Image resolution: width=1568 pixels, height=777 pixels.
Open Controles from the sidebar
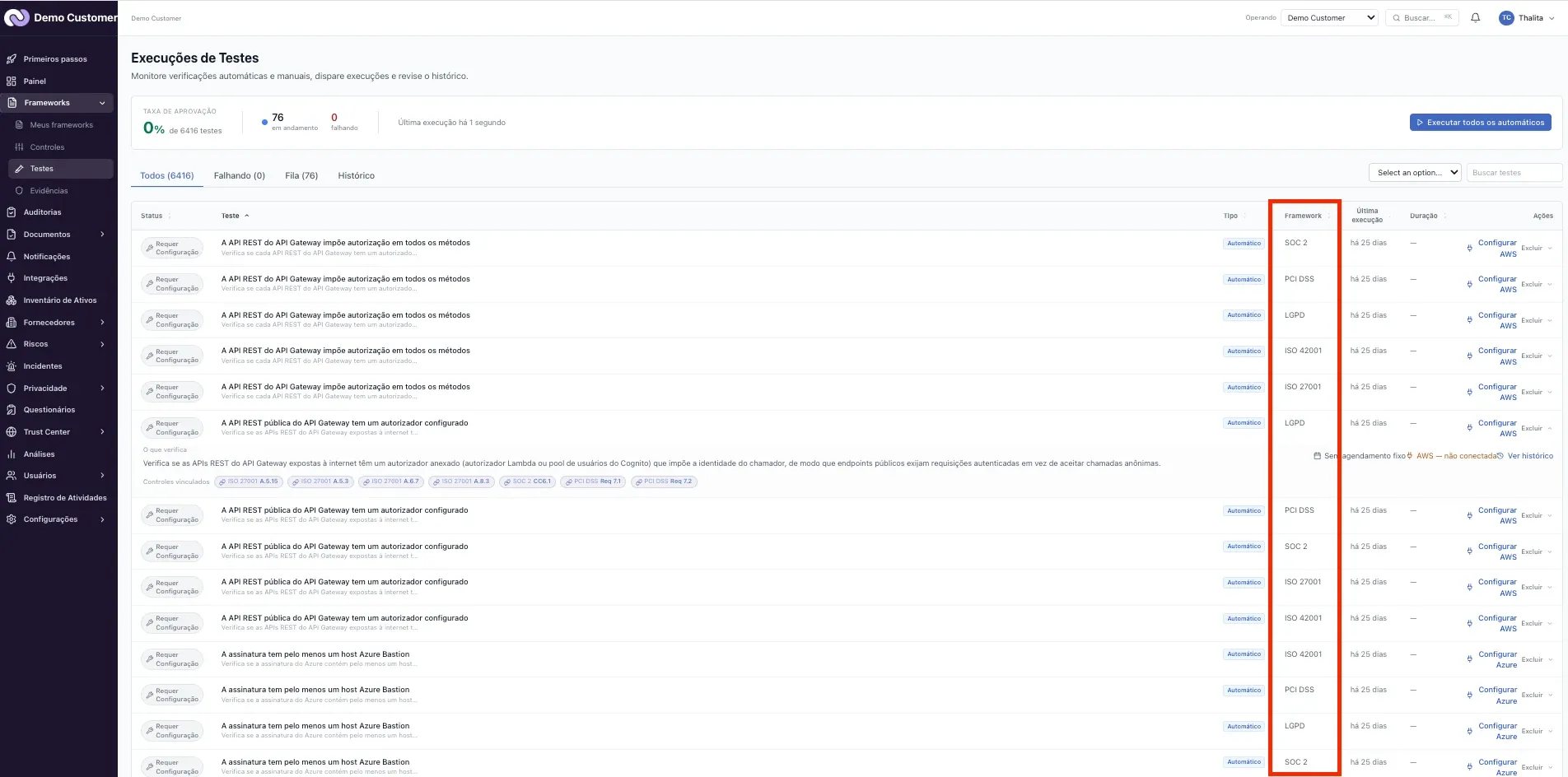coord(47,147)
